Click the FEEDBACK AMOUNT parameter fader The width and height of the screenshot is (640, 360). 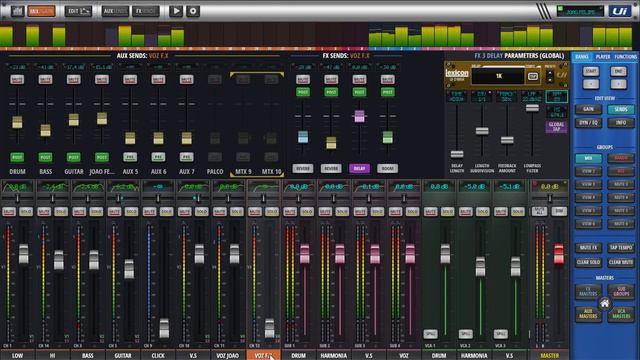tap(507, 140)
